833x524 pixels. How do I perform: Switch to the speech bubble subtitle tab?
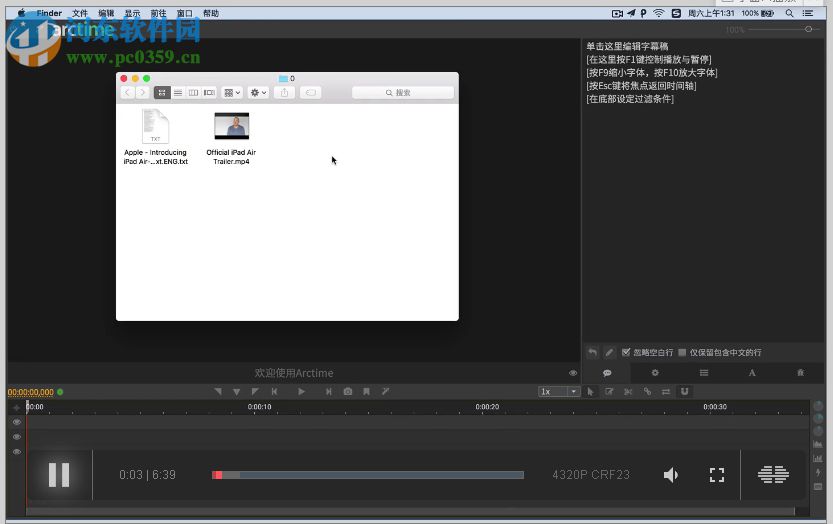click(x=607, y=373)
